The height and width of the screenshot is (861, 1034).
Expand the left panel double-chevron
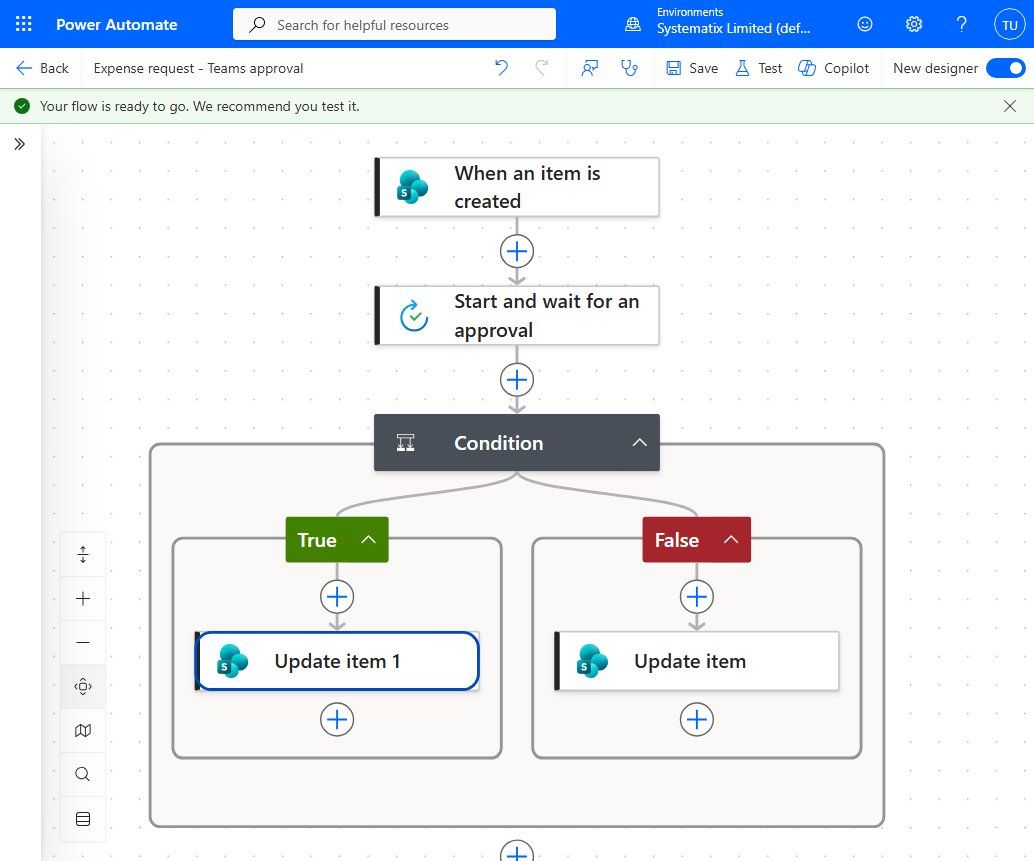tap(20, 144)
